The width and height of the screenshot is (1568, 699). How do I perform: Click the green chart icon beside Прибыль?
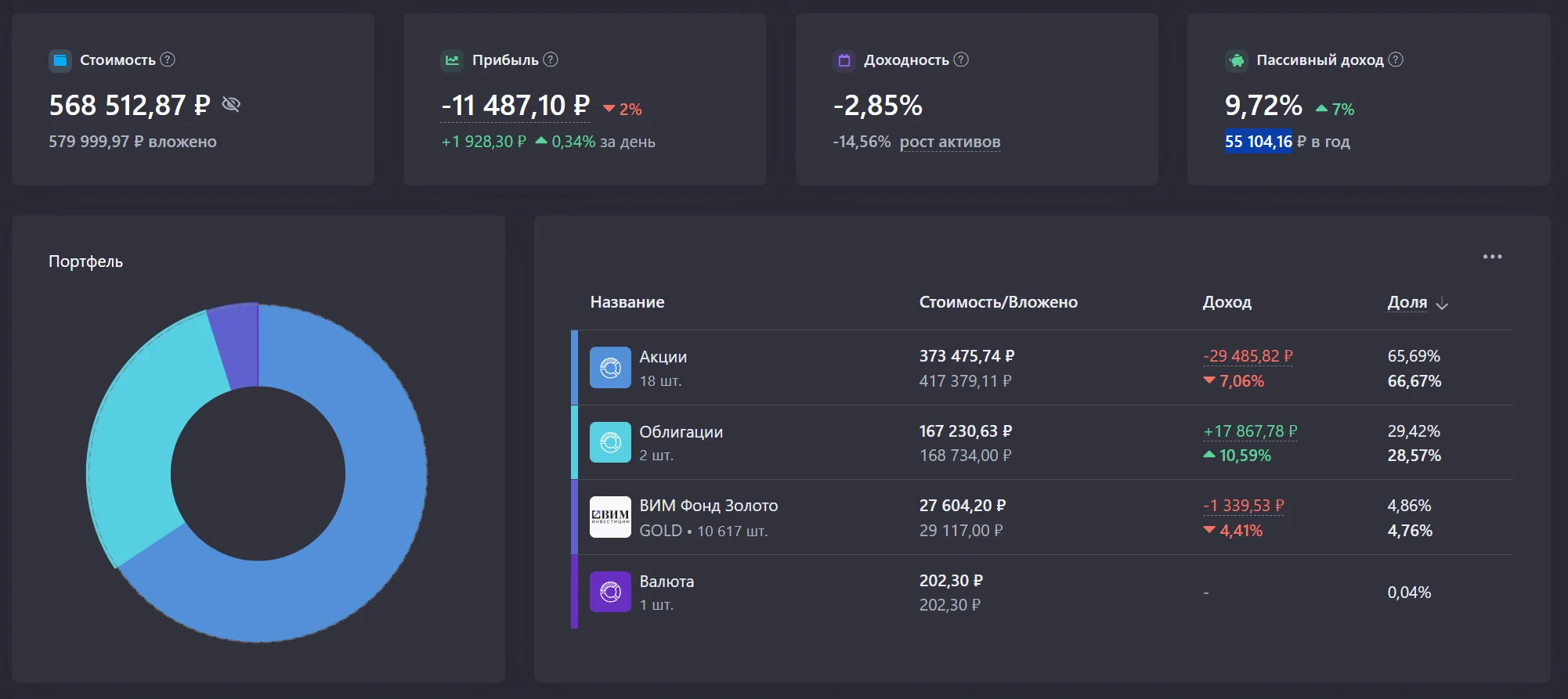click(x=452, y=60)
